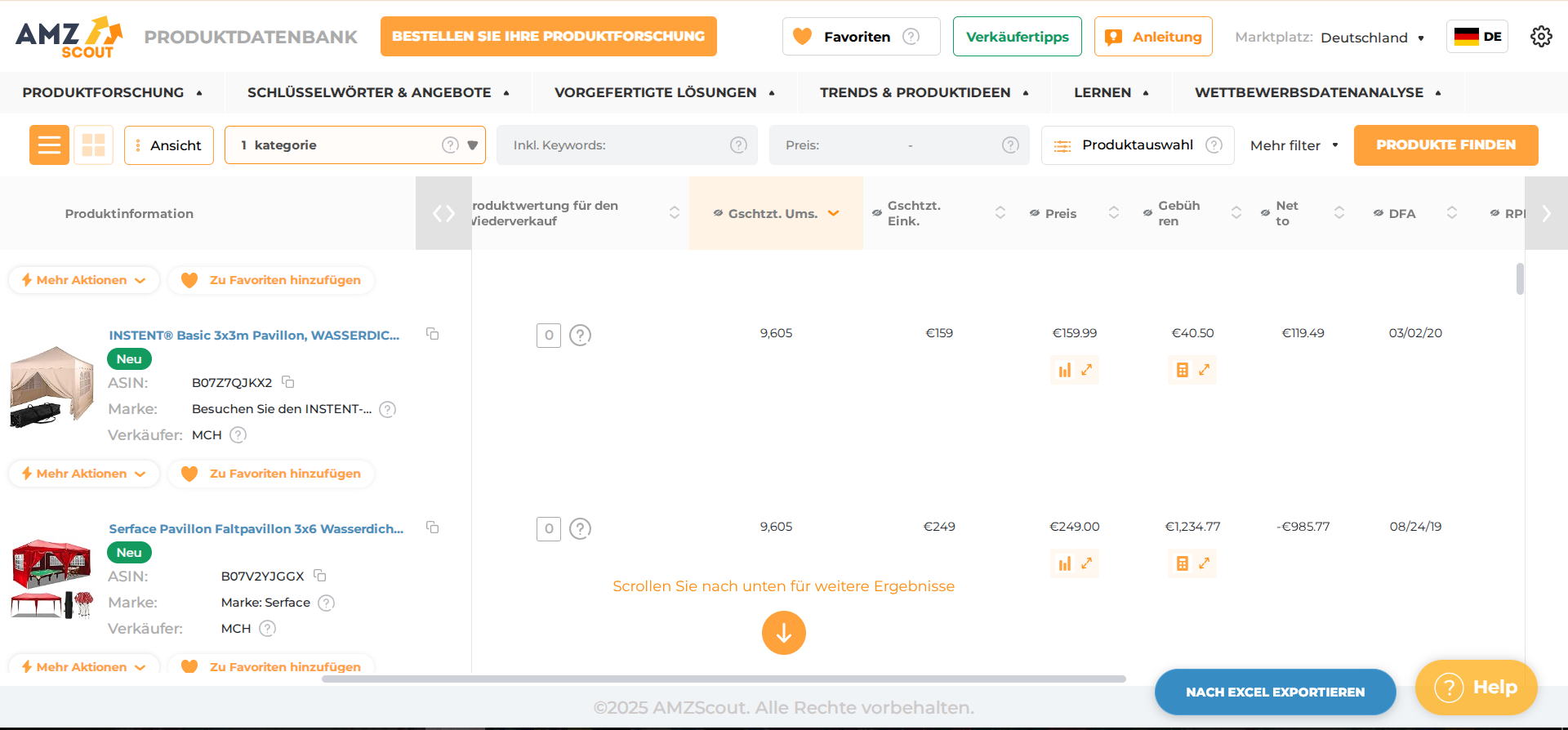Open INSTENT fee calculator icon
Image resolution: width=1568 pixels, height=730 pixels.
[x=1183, y=371]
